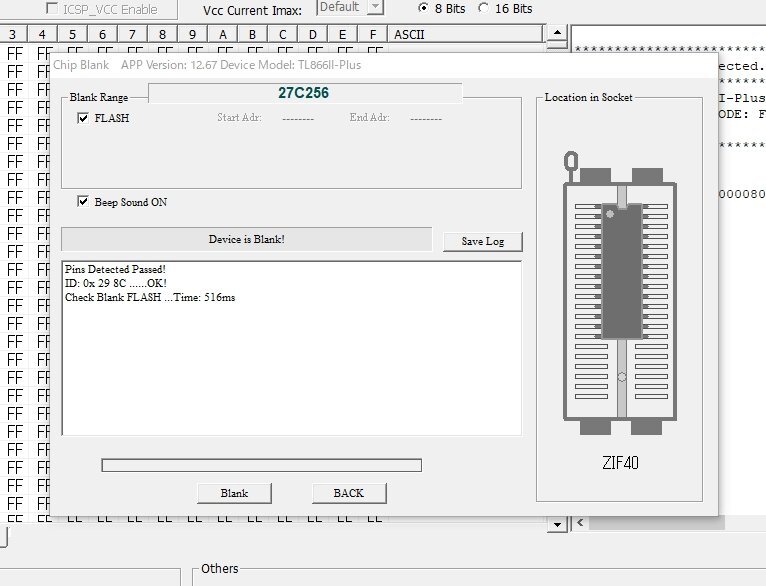The image size is (766, 586).
Task: Click the Device is Blank! status bar
Action: coord(246,240)
